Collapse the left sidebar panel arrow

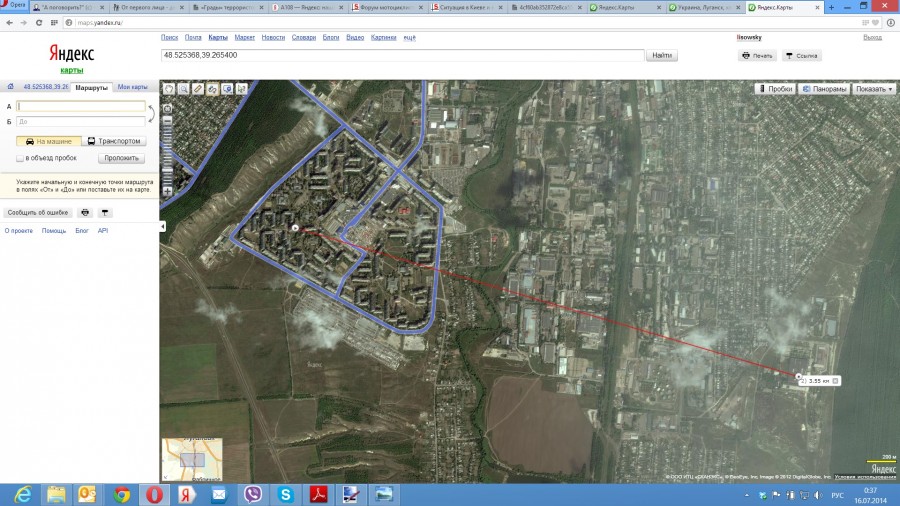click(x=163, y=227)
